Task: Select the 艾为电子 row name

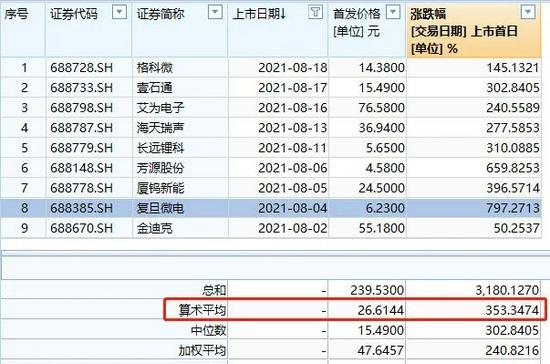Action: (160, 108)
